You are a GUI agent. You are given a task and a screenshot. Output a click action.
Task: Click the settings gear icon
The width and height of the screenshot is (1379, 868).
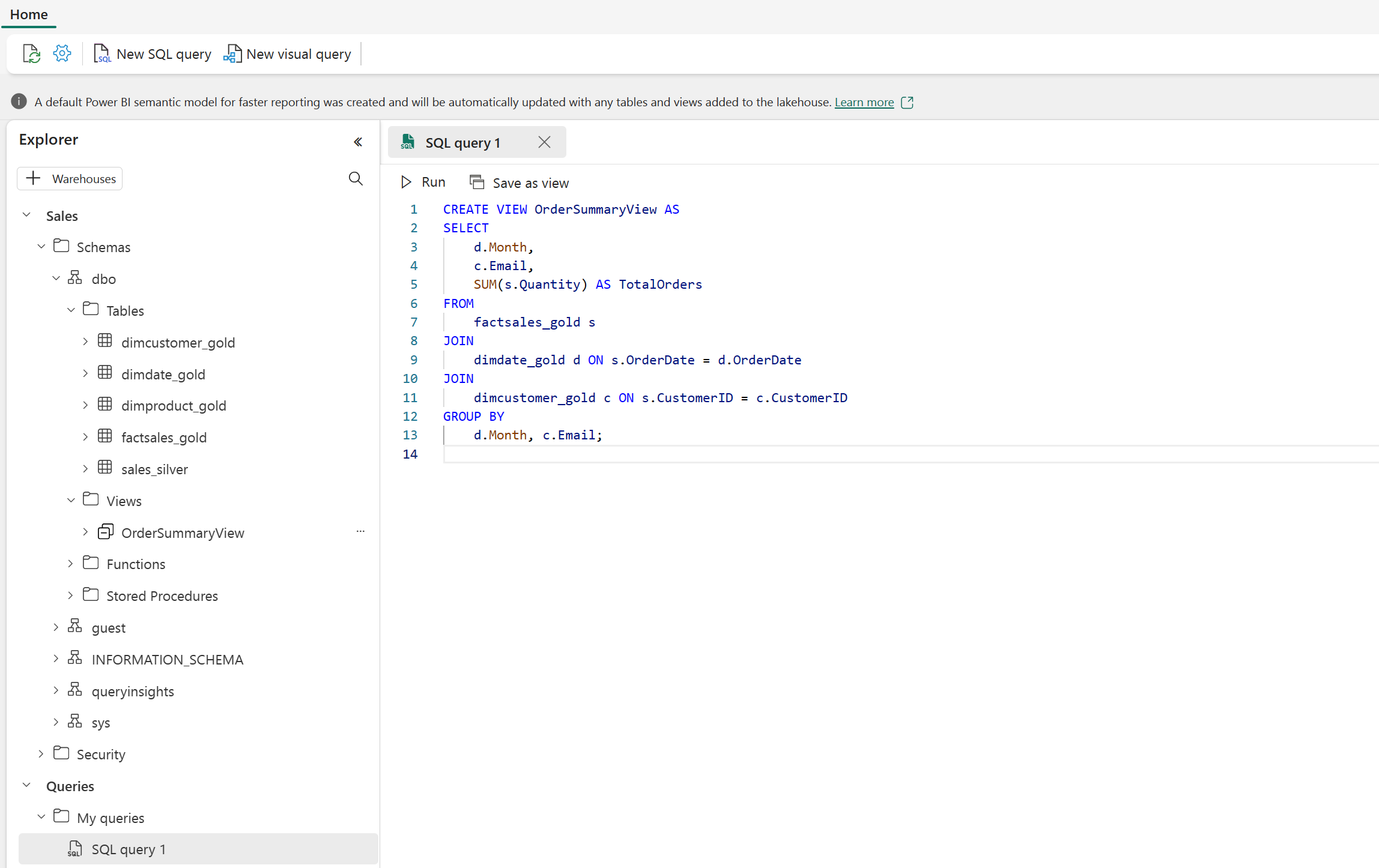tap(62, 53)
